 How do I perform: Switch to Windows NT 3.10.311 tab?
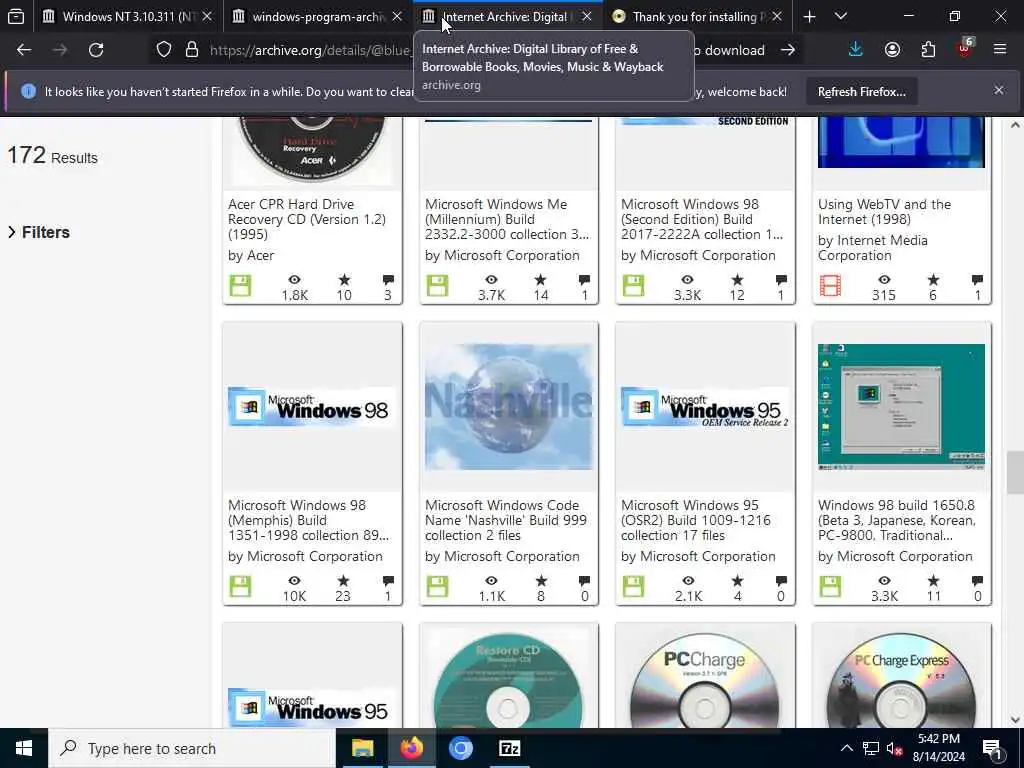click(121, 16)
